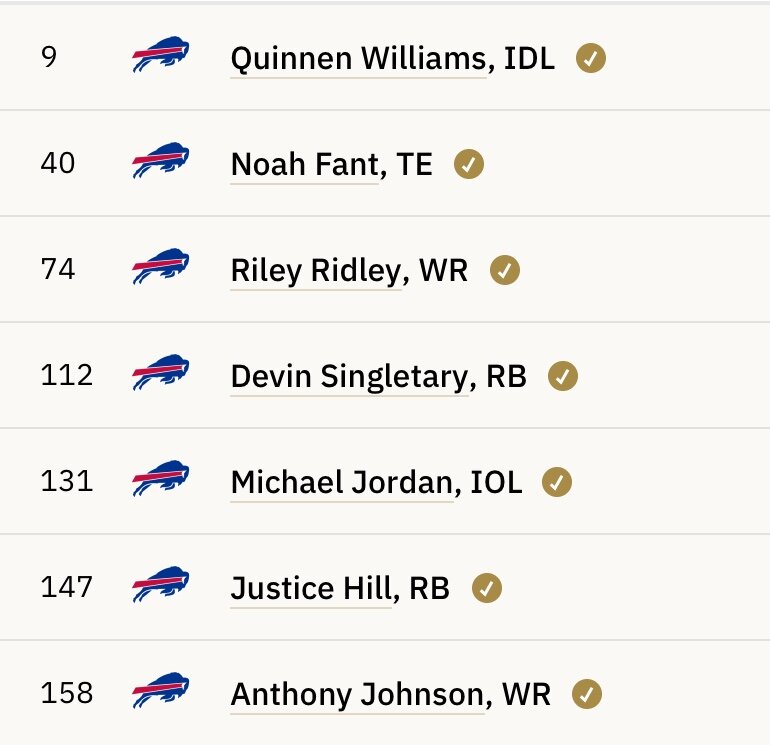Click the gold checkmark next to Quinnen Williams
This screenshot has height=745, width=770.
point(591,58)
